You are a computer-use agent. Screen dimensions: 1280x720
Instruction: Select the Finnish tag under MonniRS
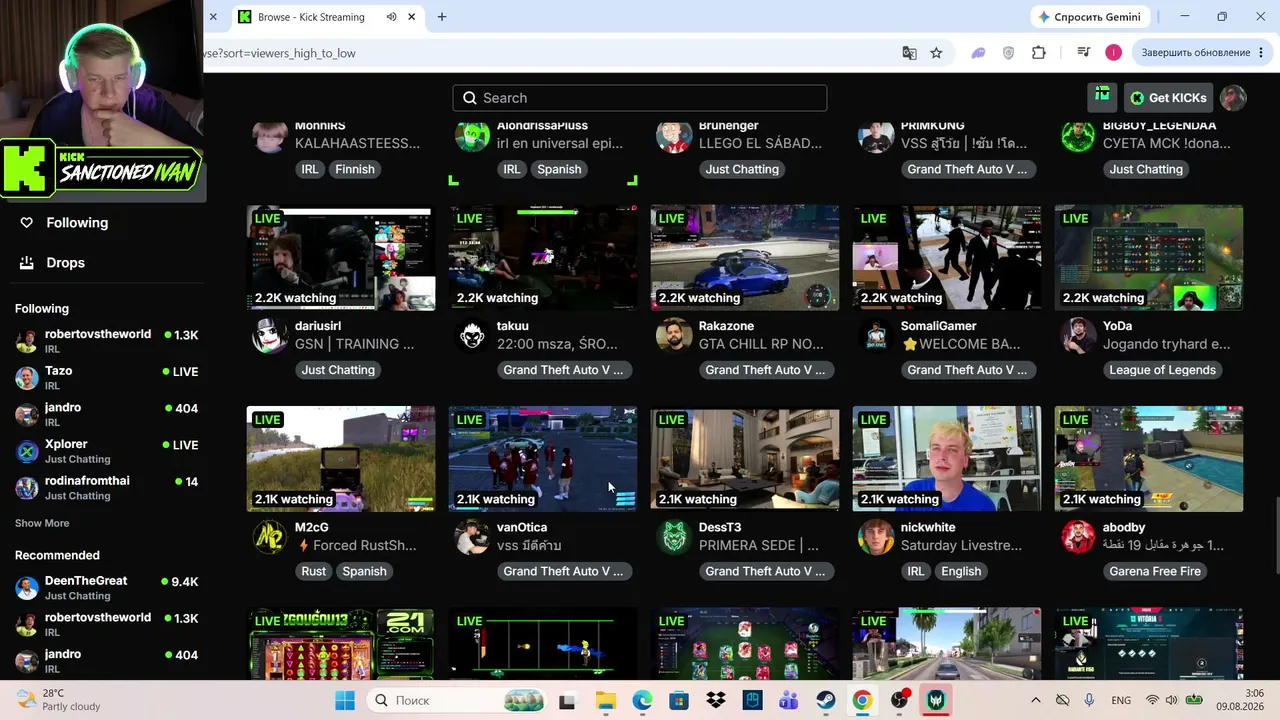pyautogui.click(x=355, y=169)
